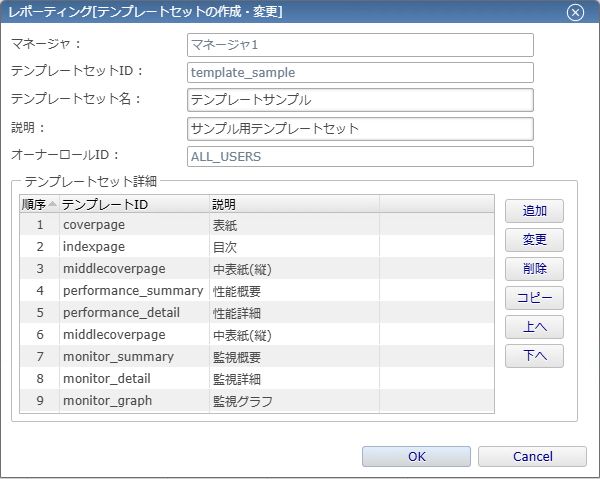Viewport: 600px width, 479px height.
Task: Click the テンプレートセットID field
Action: [x=360, y=72]
